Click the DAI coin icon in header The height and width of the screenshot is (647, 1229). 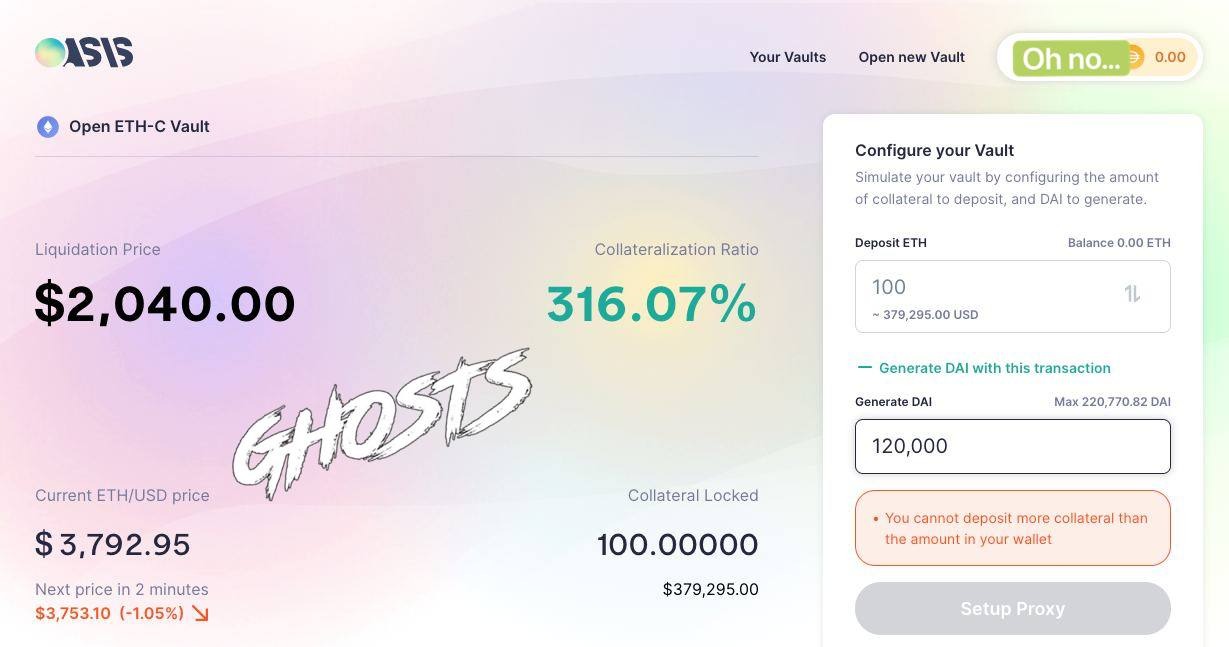(1134, 57)
